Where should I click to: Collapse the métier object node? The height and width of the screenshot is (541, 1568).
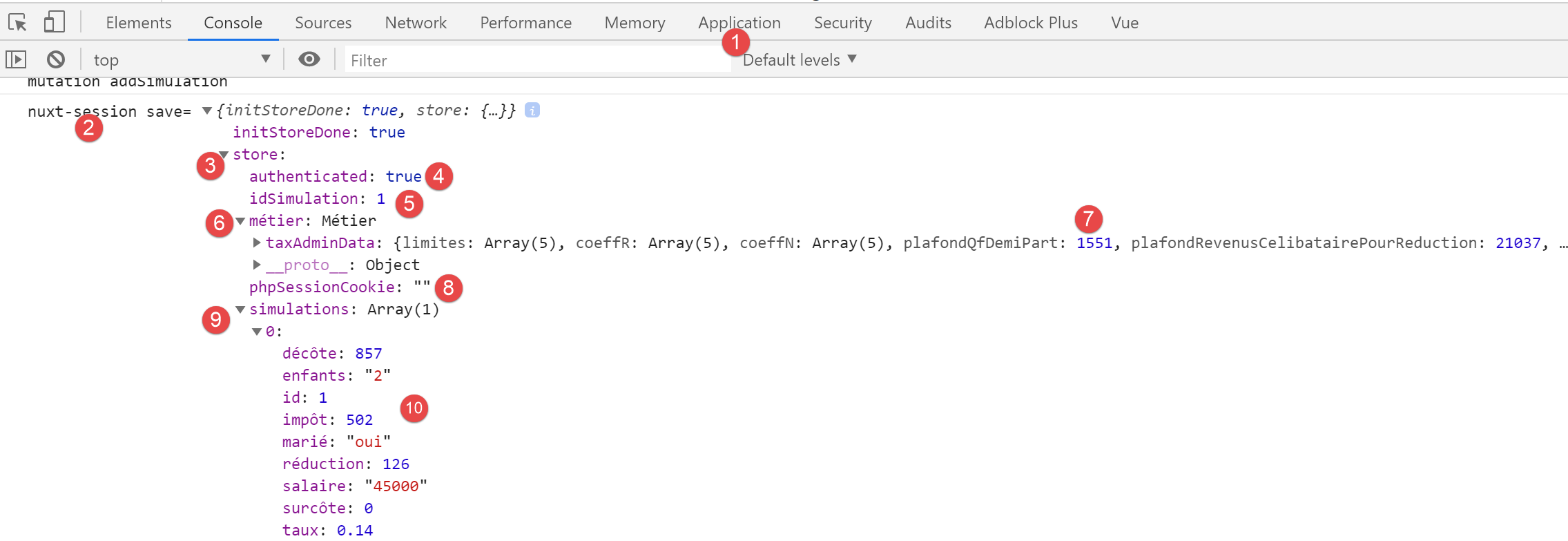coord(240,221)
